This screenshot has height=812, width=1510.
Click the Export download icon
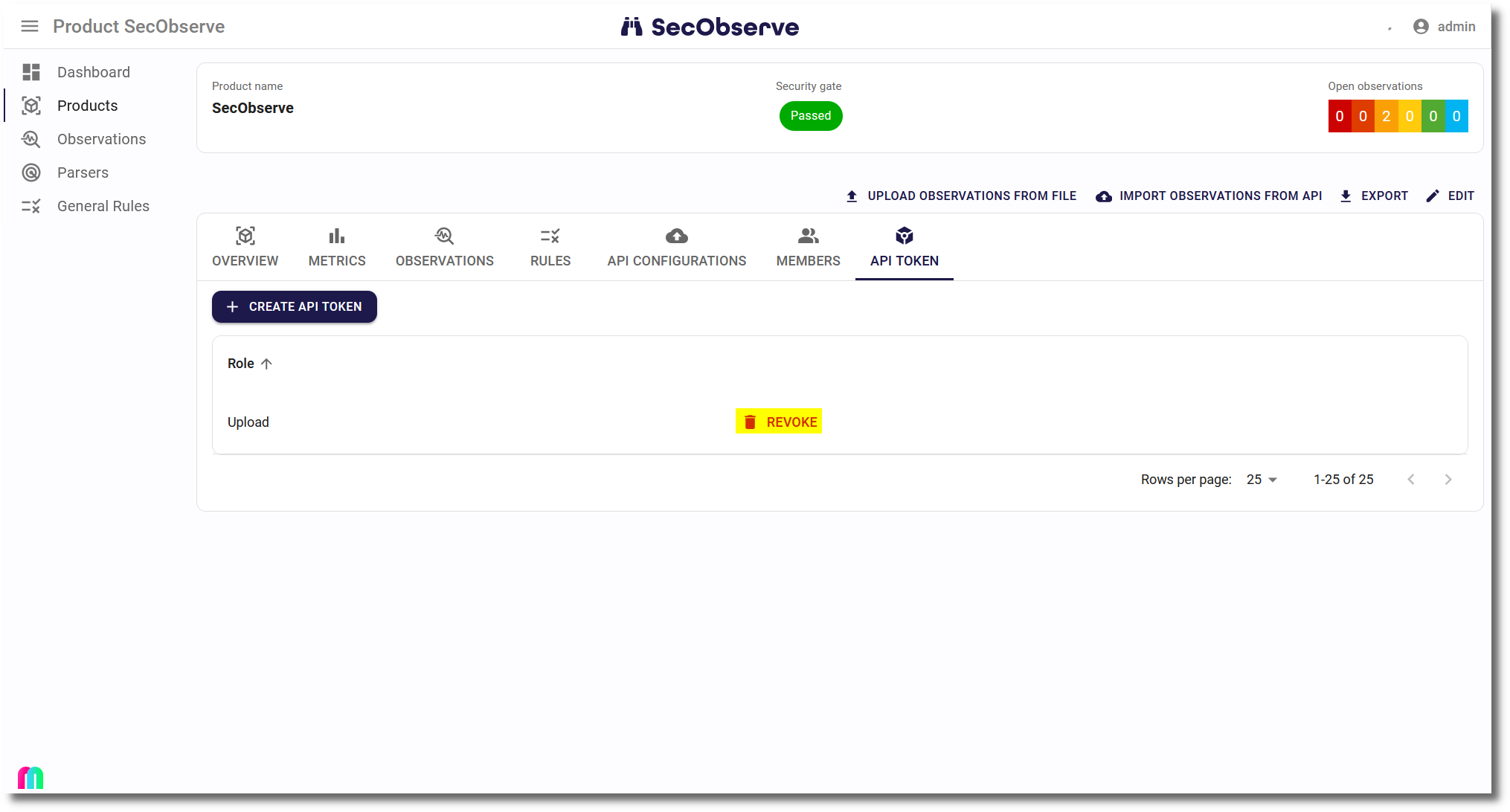click(x=1346, y=196)
